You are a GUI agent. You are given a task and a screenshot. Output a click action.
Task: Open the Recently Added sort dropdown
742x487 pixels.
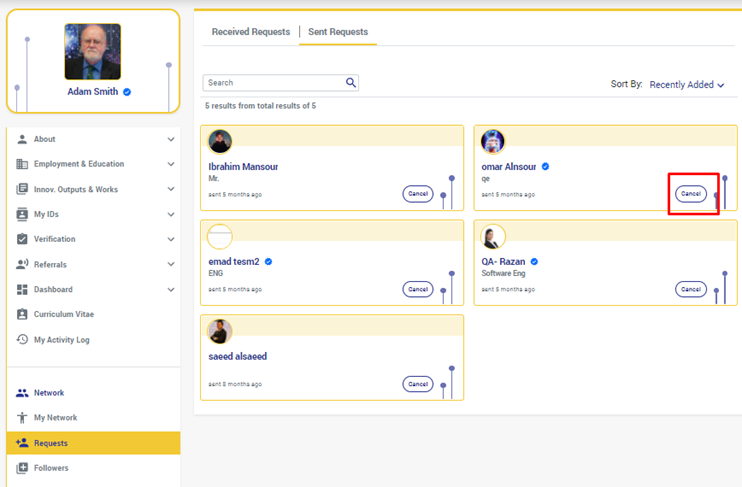(x=687, y=85)
